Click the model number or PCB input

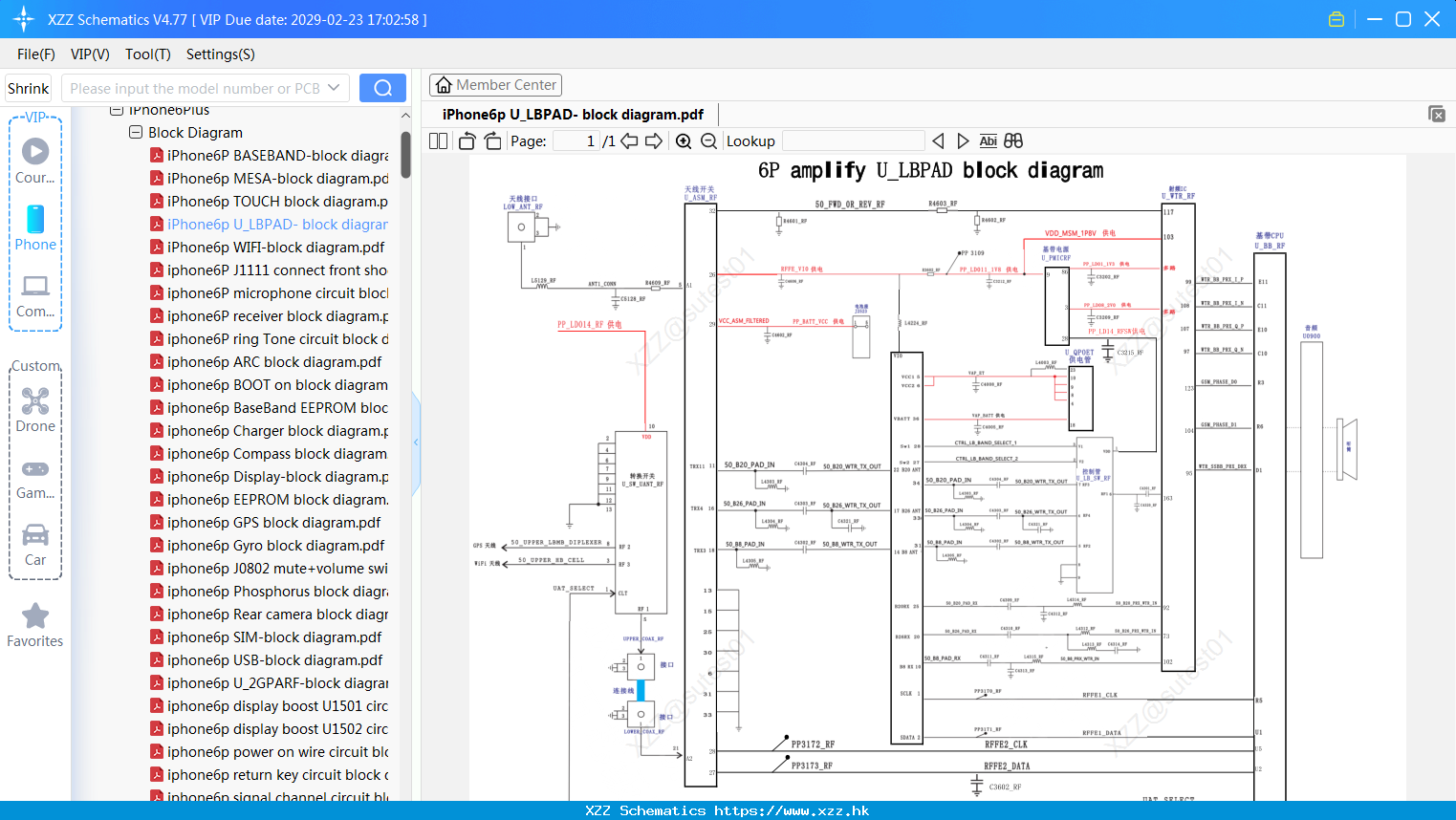194,88
